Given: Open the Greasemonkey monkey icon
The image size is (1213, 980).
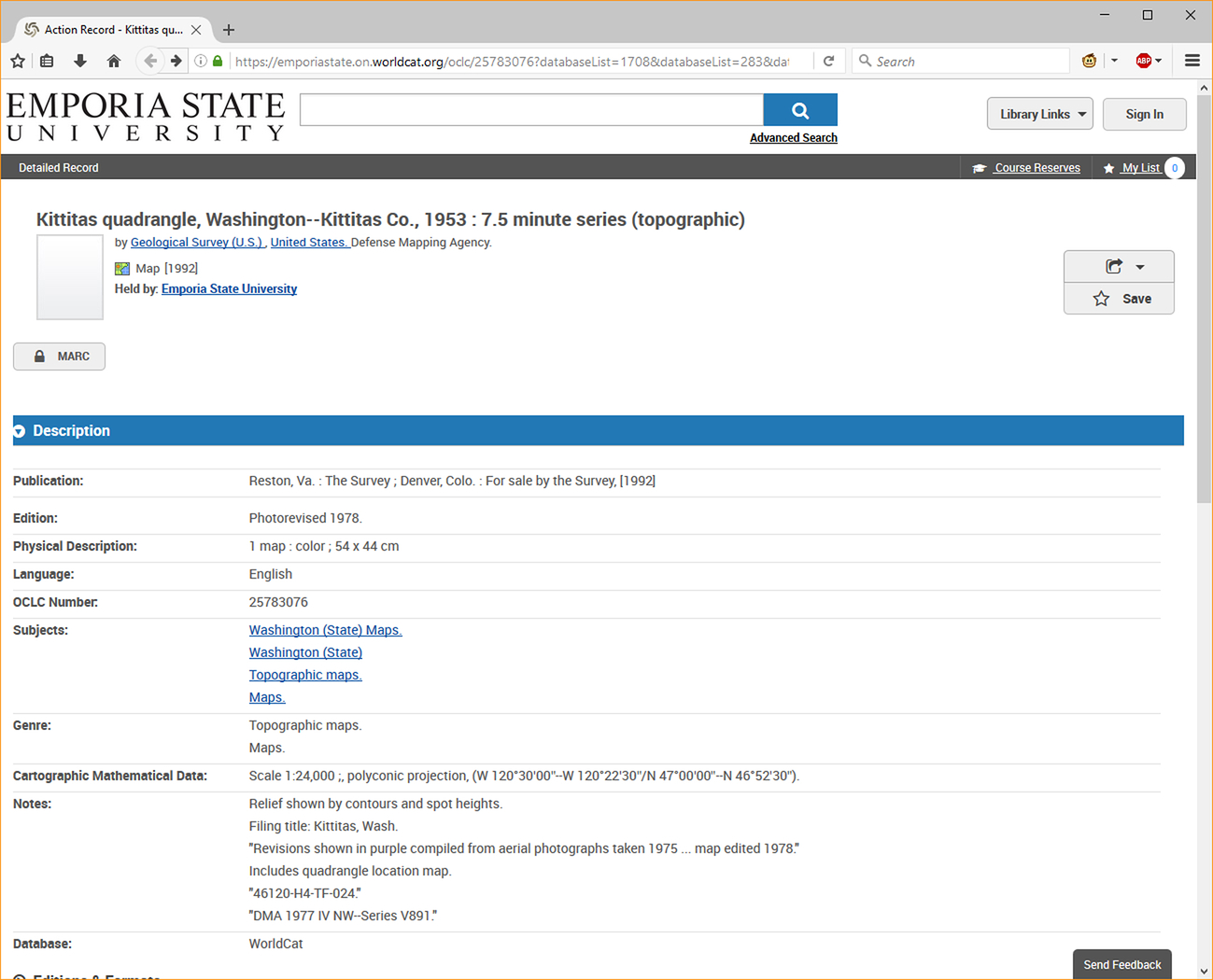Looking at the screenshot, I should click(1089, 62).
